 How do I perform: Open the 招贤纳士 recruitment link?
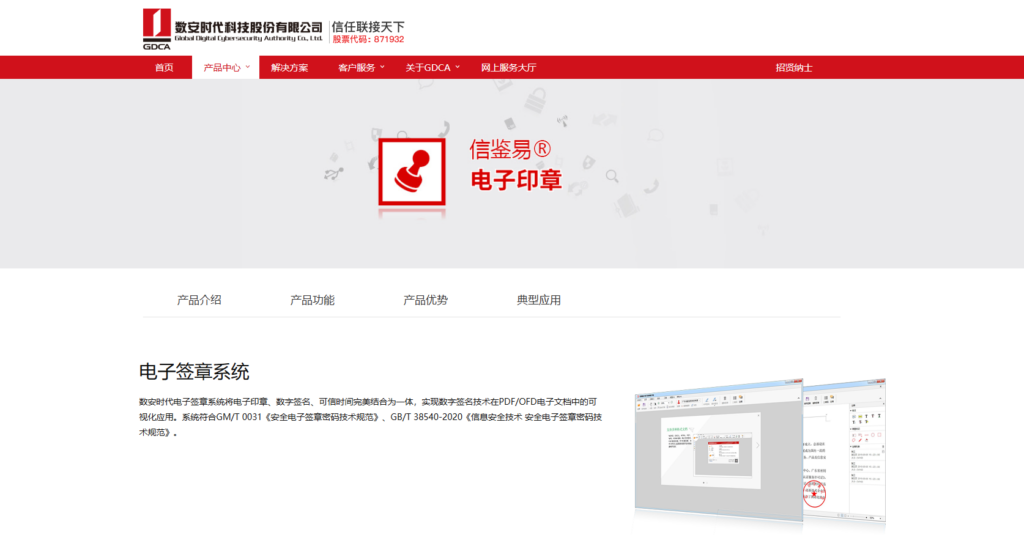click(x=794, y=67)
